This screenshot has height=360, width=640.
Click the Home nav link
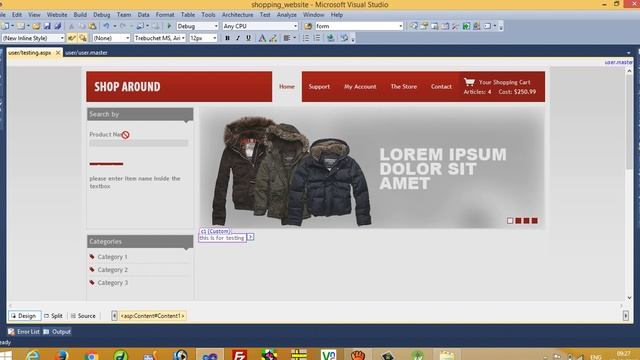pos(287,87)
